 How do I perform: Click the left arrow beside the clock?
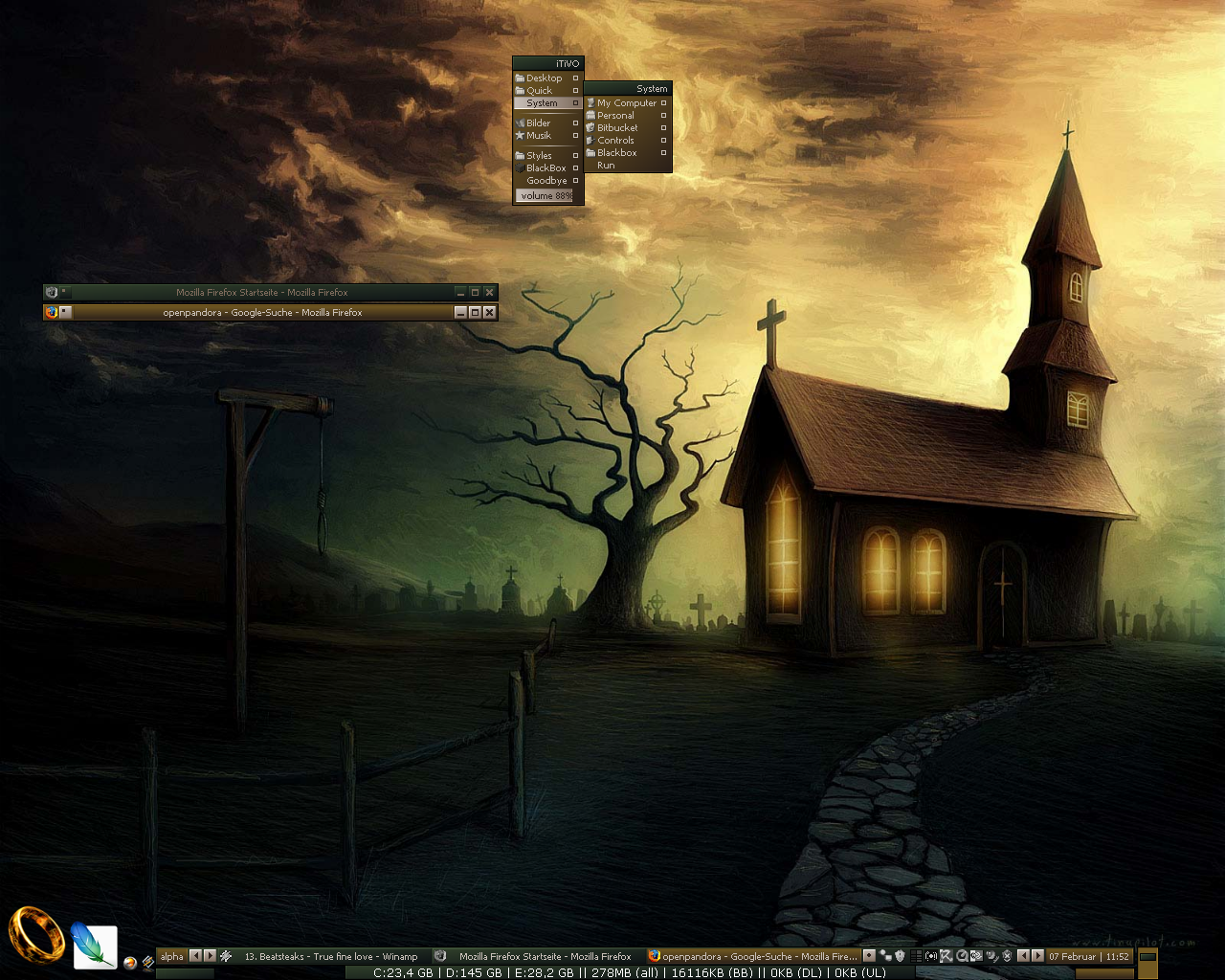[1023, 956]
